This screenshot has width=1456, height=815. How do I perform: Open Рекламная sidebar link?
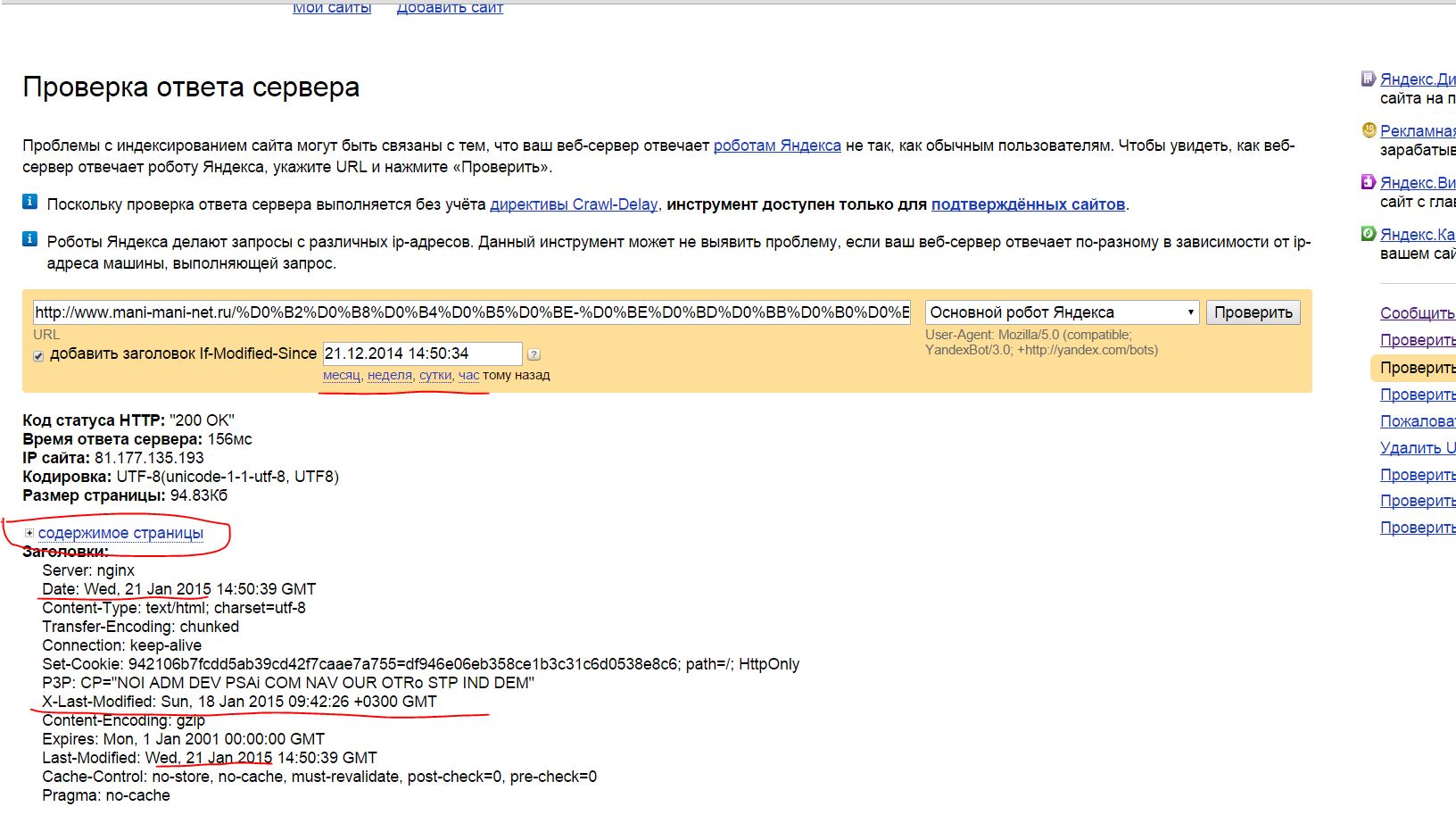pos(1418,131)
